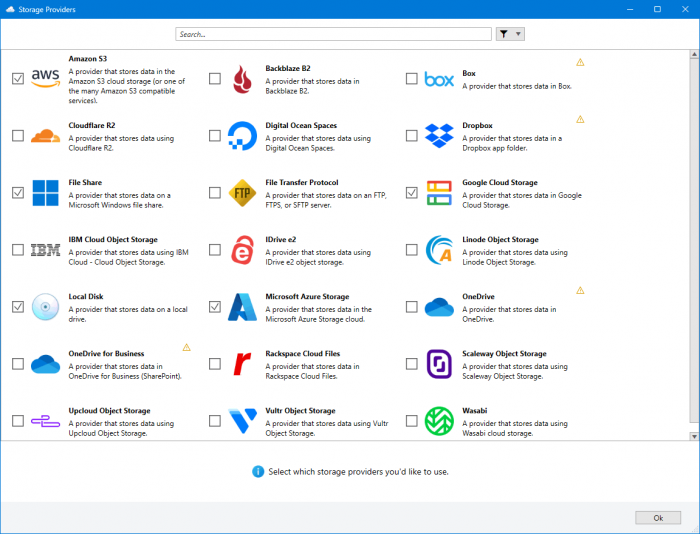The width and height of the screenshot is (700, 534).
Task: Click the Cloudflare R2 cloud icon
Action: click(46, 135)
